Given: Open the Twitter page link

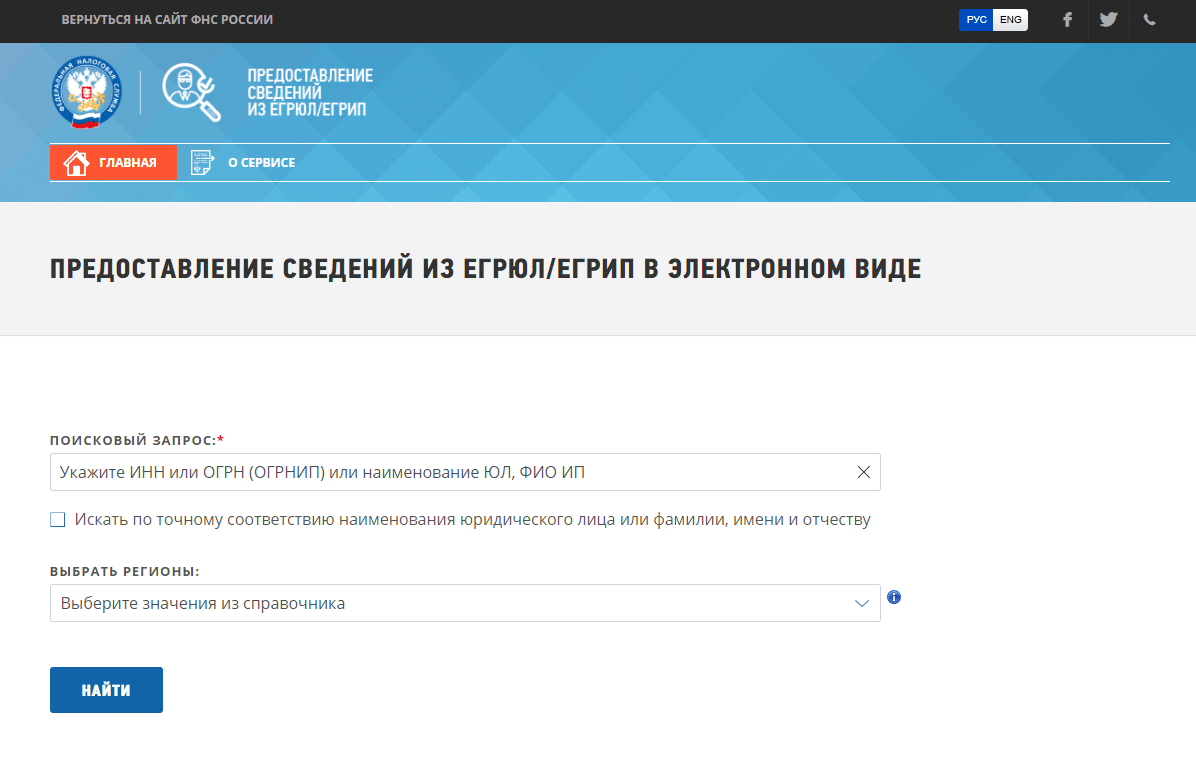Looking at the screenshot, I should click(x=1108, y=20).
